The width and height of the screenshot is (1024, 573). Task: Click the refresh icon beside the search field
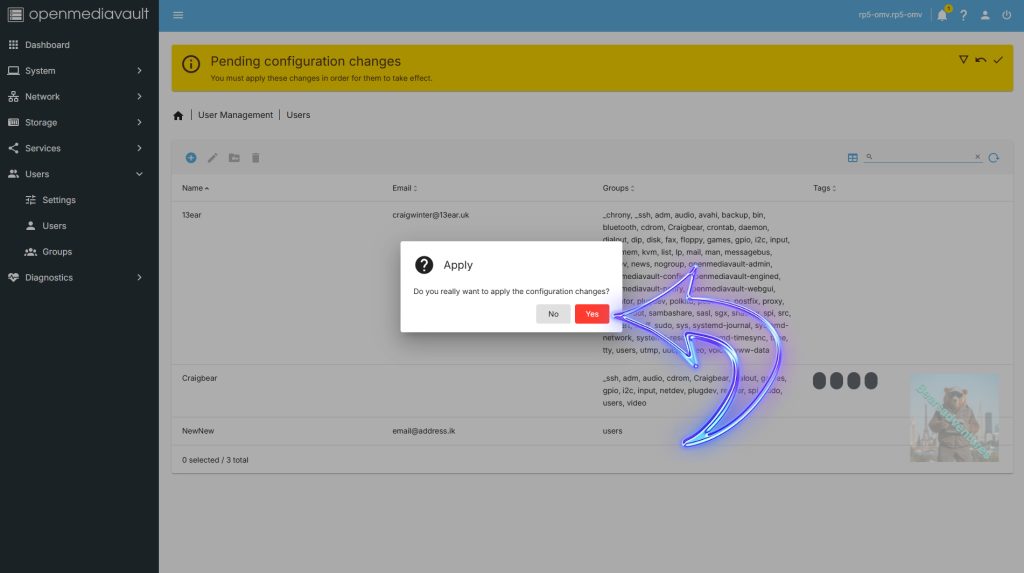point(993,158)
